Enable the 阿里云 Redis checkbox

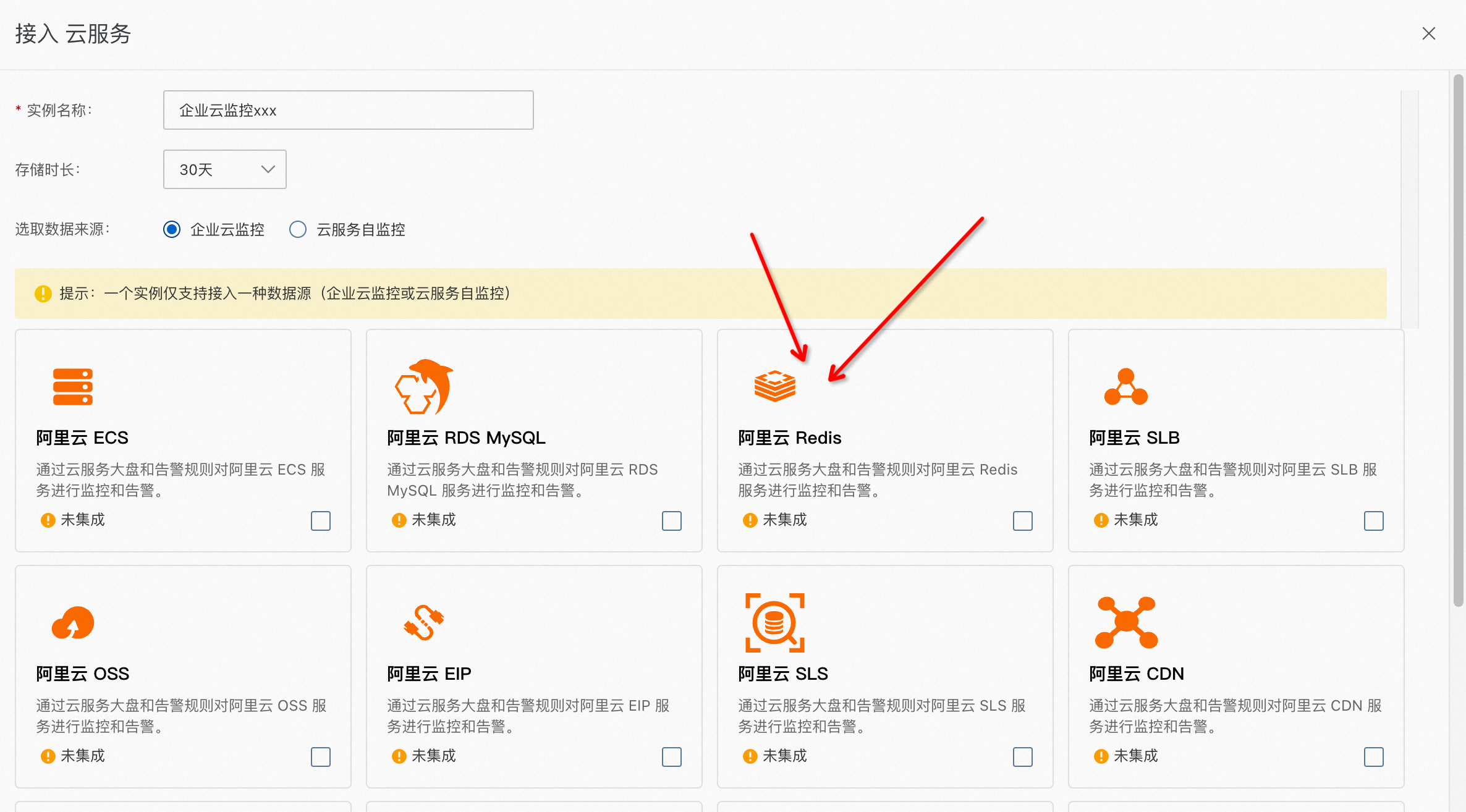point(1023,521)
